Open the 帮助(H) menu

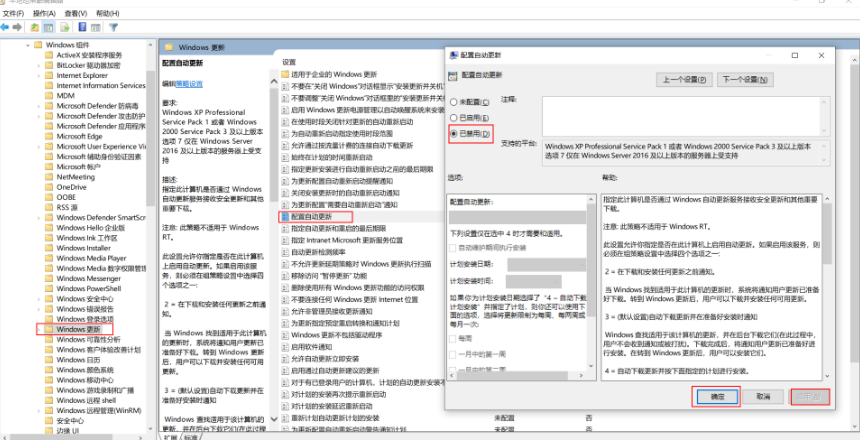[107, 13]
